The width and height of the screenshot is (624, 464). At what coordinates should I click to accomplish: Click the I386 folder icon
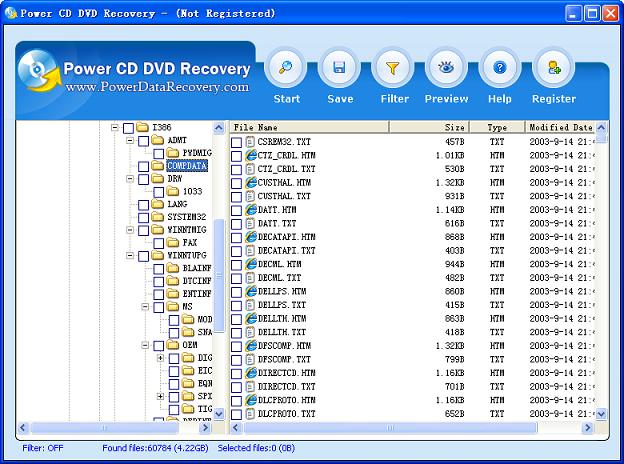point(142,127)
